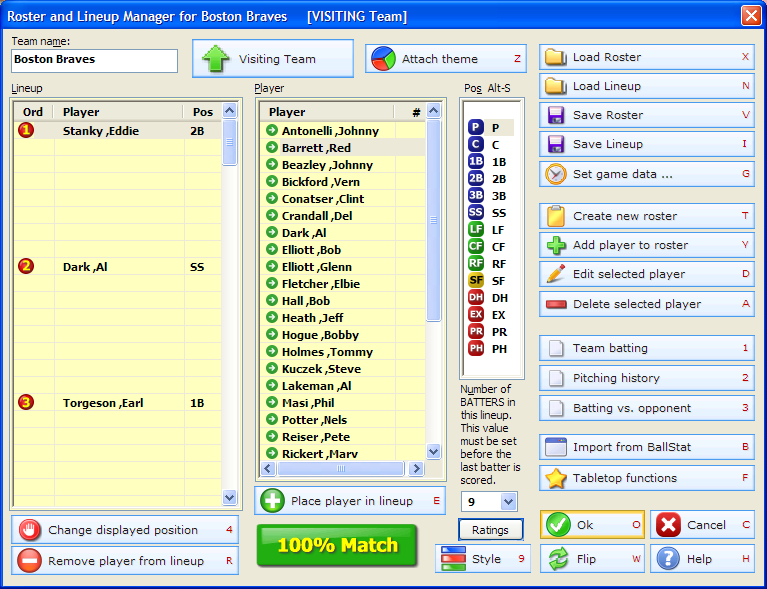Click player list horizontal scrollbar right arrow
The height and width of the screenshot is (589, 767).
point(416,469)
